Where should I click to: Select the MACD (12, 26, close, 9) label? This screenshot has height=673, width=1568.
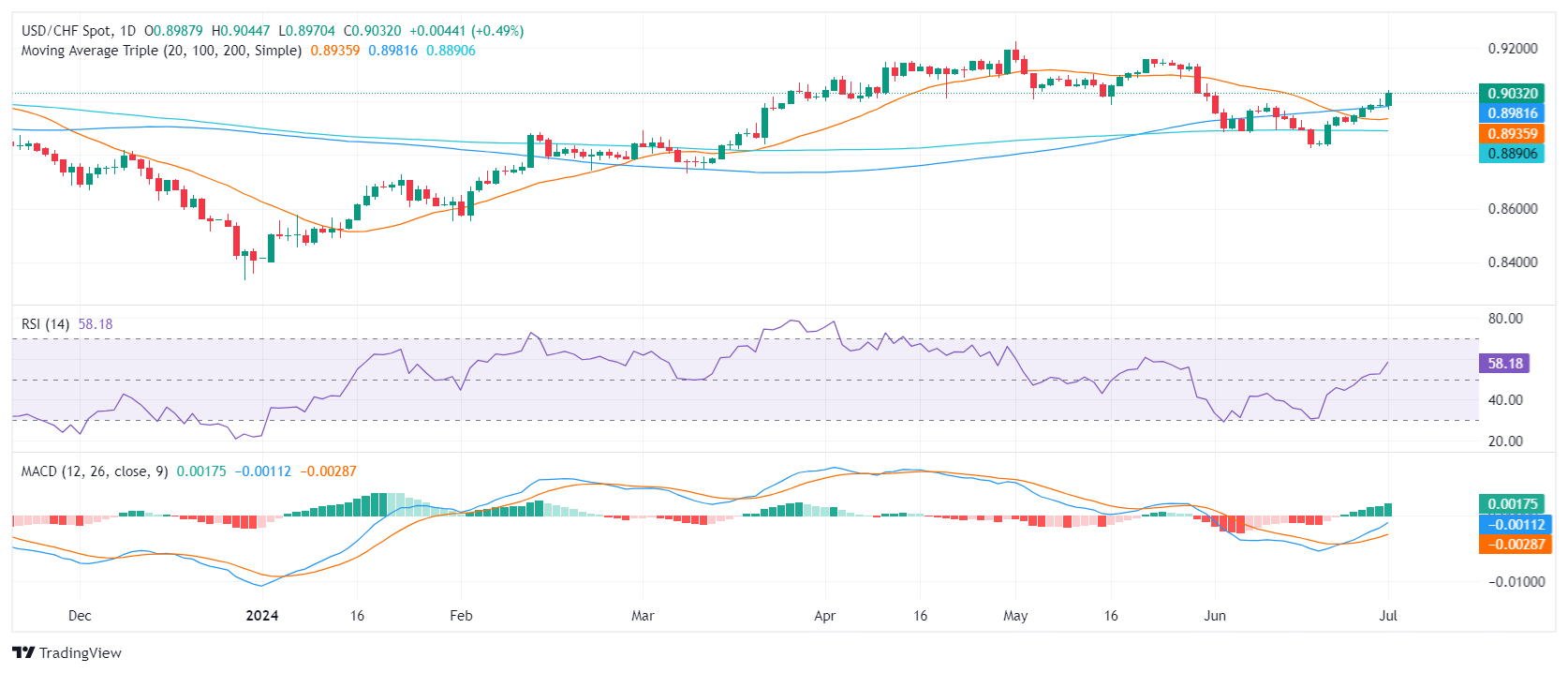[x=95, y=471]
